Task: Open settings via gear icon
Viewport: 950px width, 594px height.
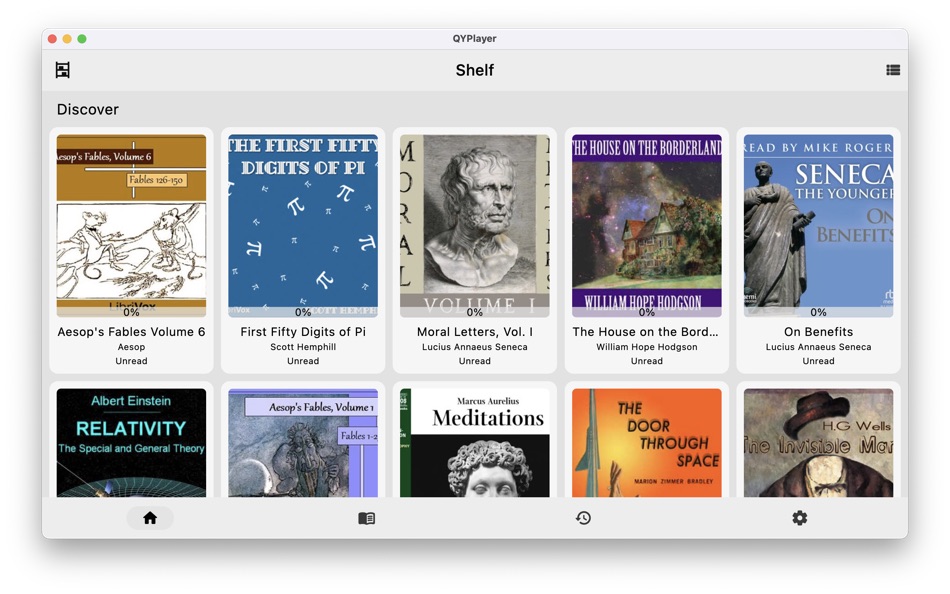Action: [x=800, y=518]
